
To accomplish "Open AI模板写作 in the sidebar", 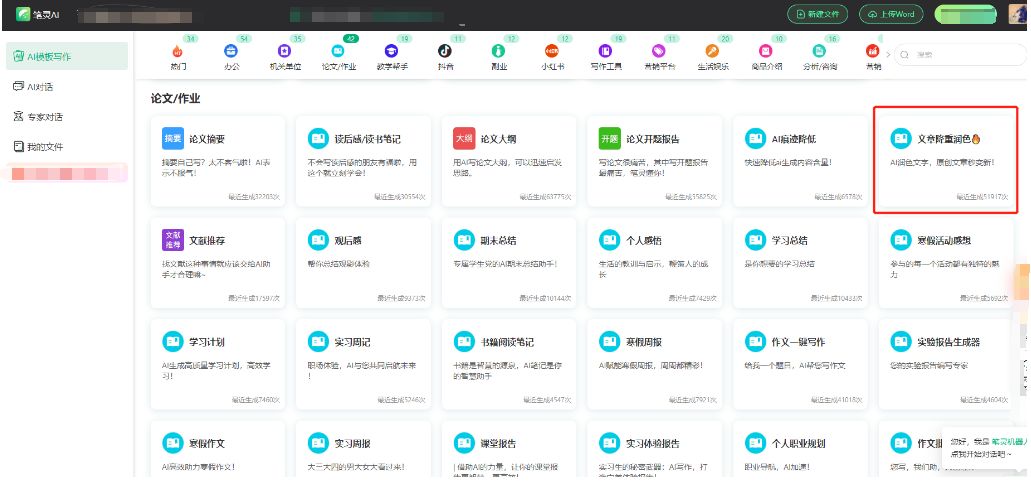I will pos(66,57).
